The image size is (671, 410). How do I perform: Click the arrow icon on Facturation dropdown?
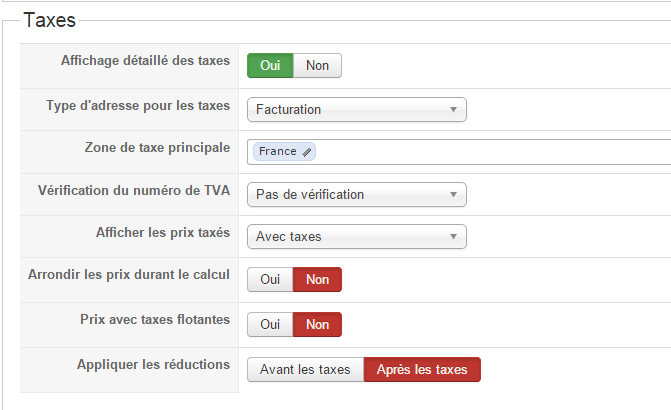[x=453, y=110]
